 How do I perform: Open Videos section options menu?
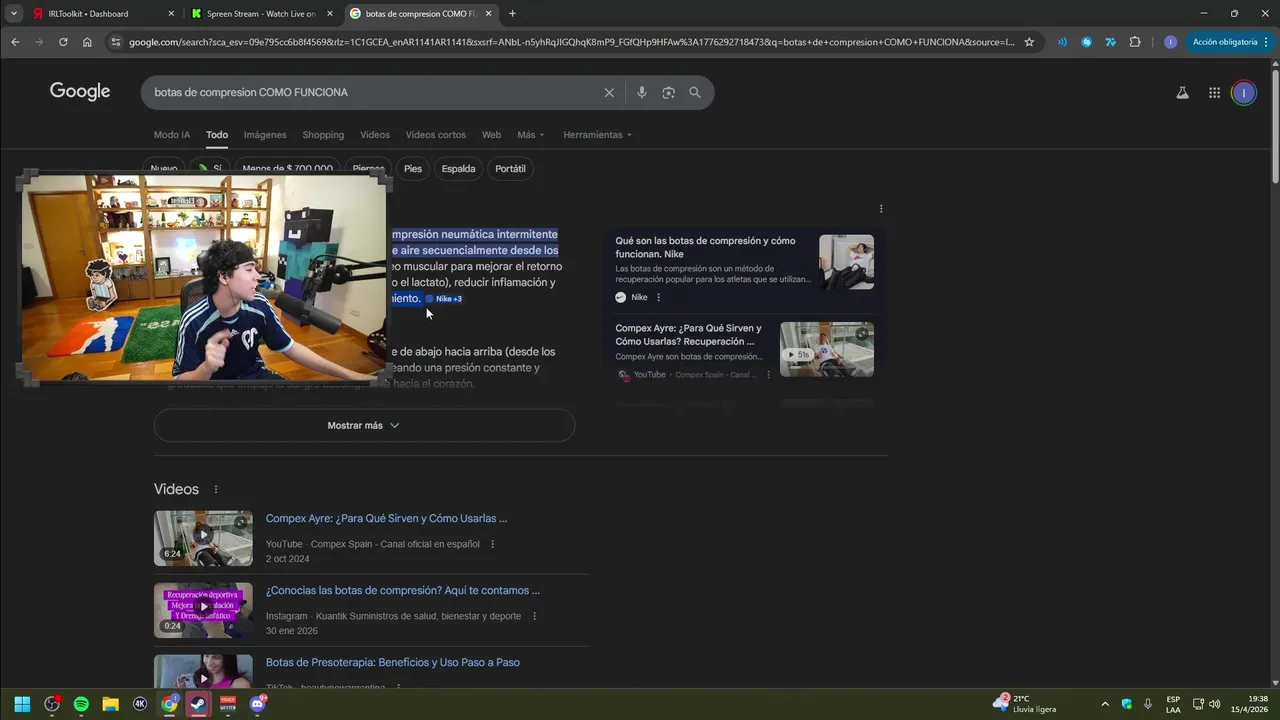coord(216,490)
